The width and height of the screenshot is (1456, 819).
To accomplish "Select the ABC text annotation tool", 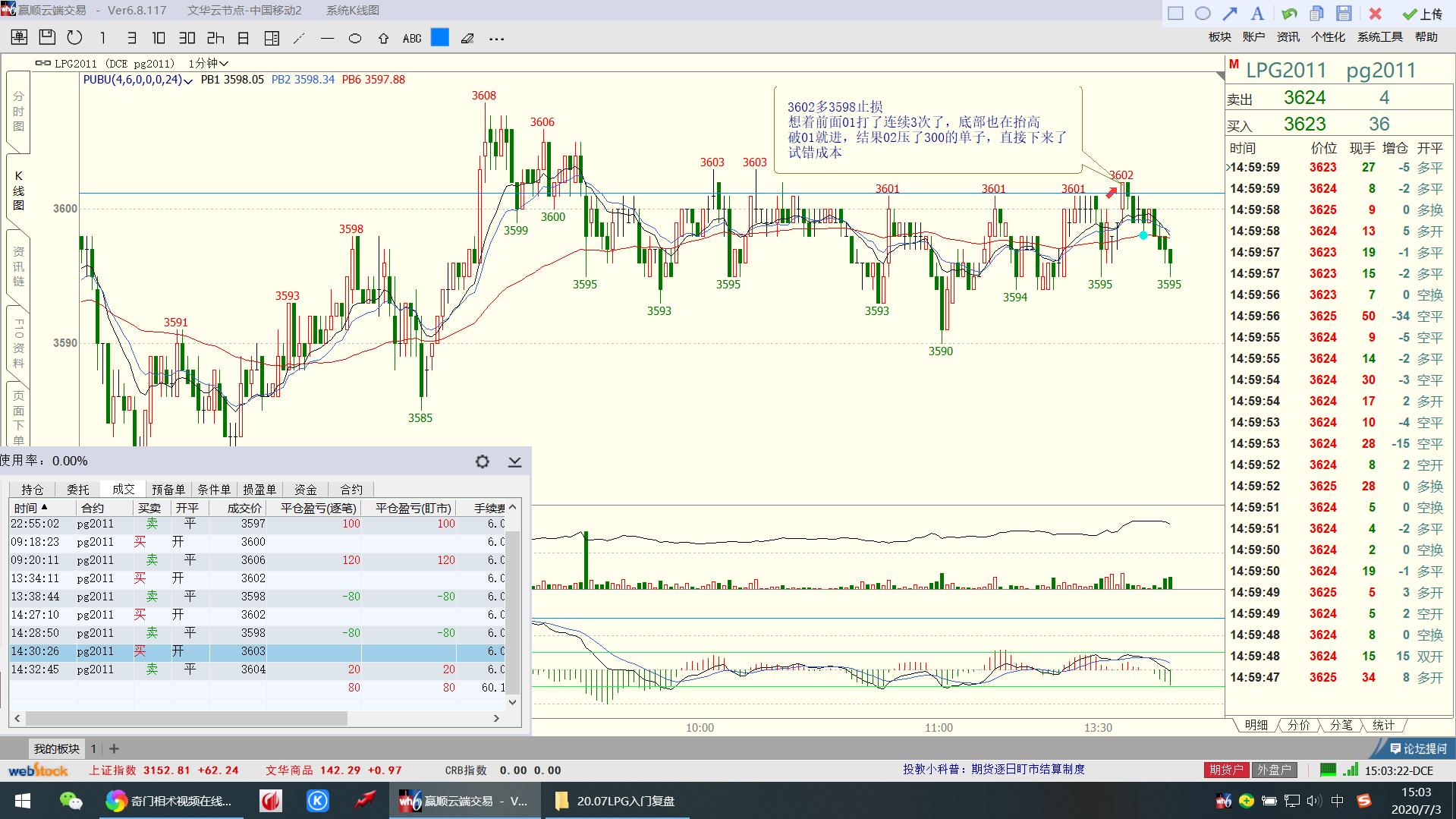I will coord(412,38).
